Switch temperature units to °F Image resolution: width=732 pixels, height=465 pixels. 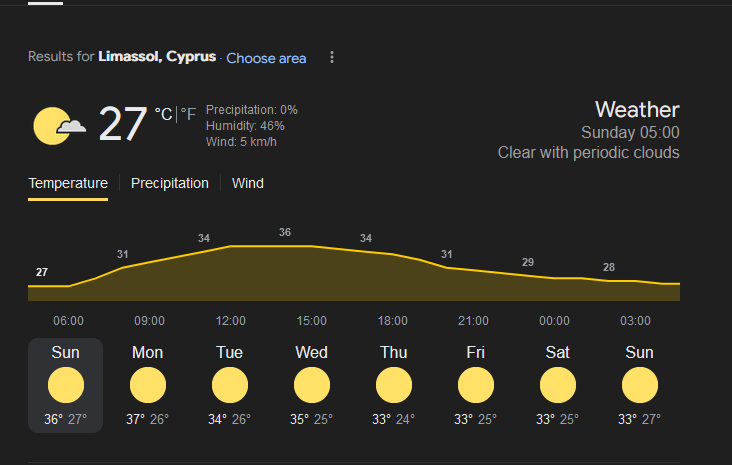(188, 114)
